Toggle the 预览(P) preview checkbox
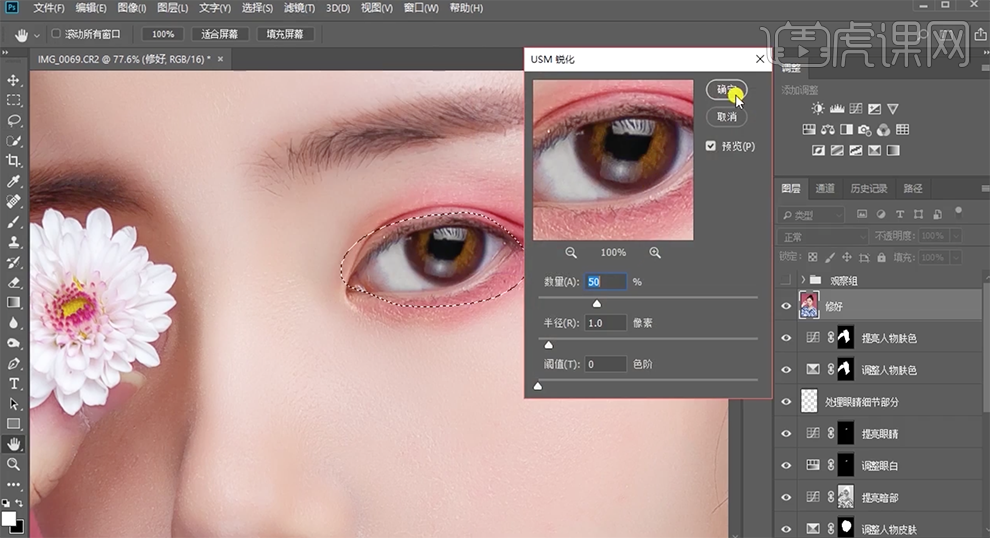 coord(711,146)
